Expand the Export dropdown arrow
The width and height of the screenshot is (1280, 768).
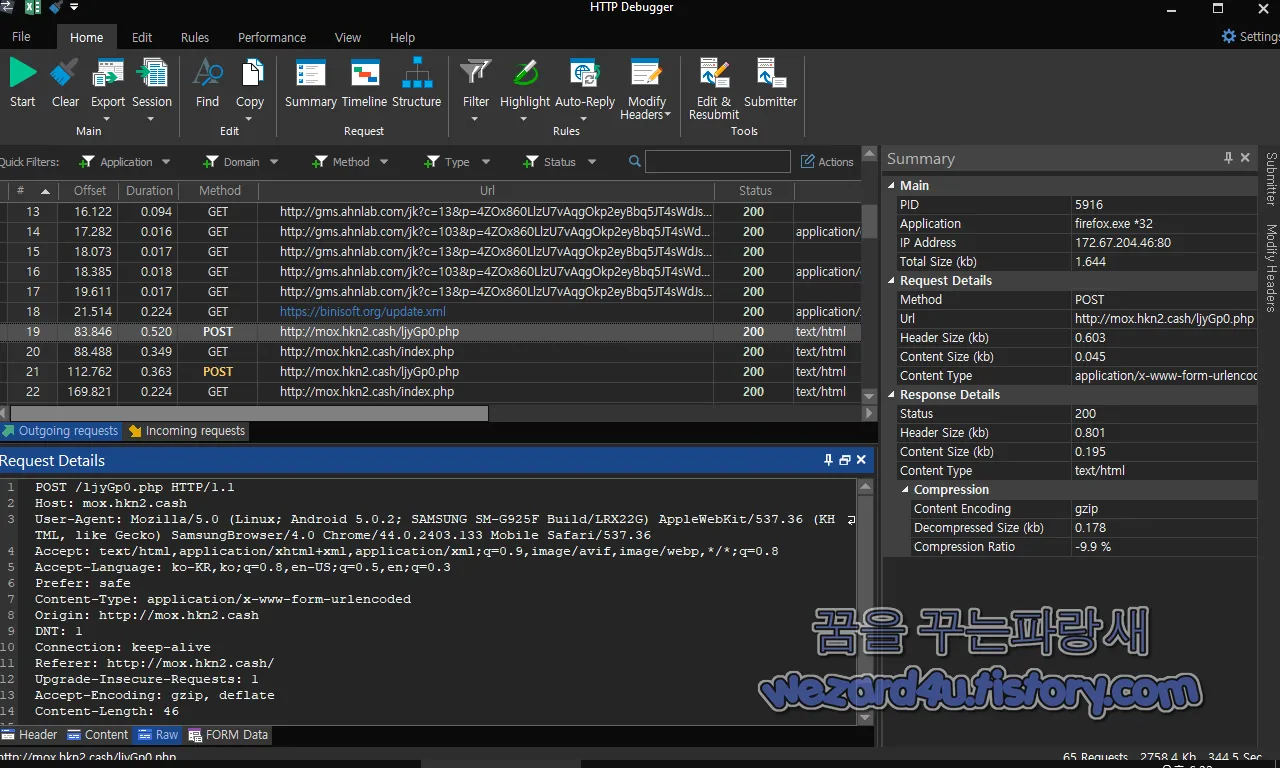pos(108,118)
